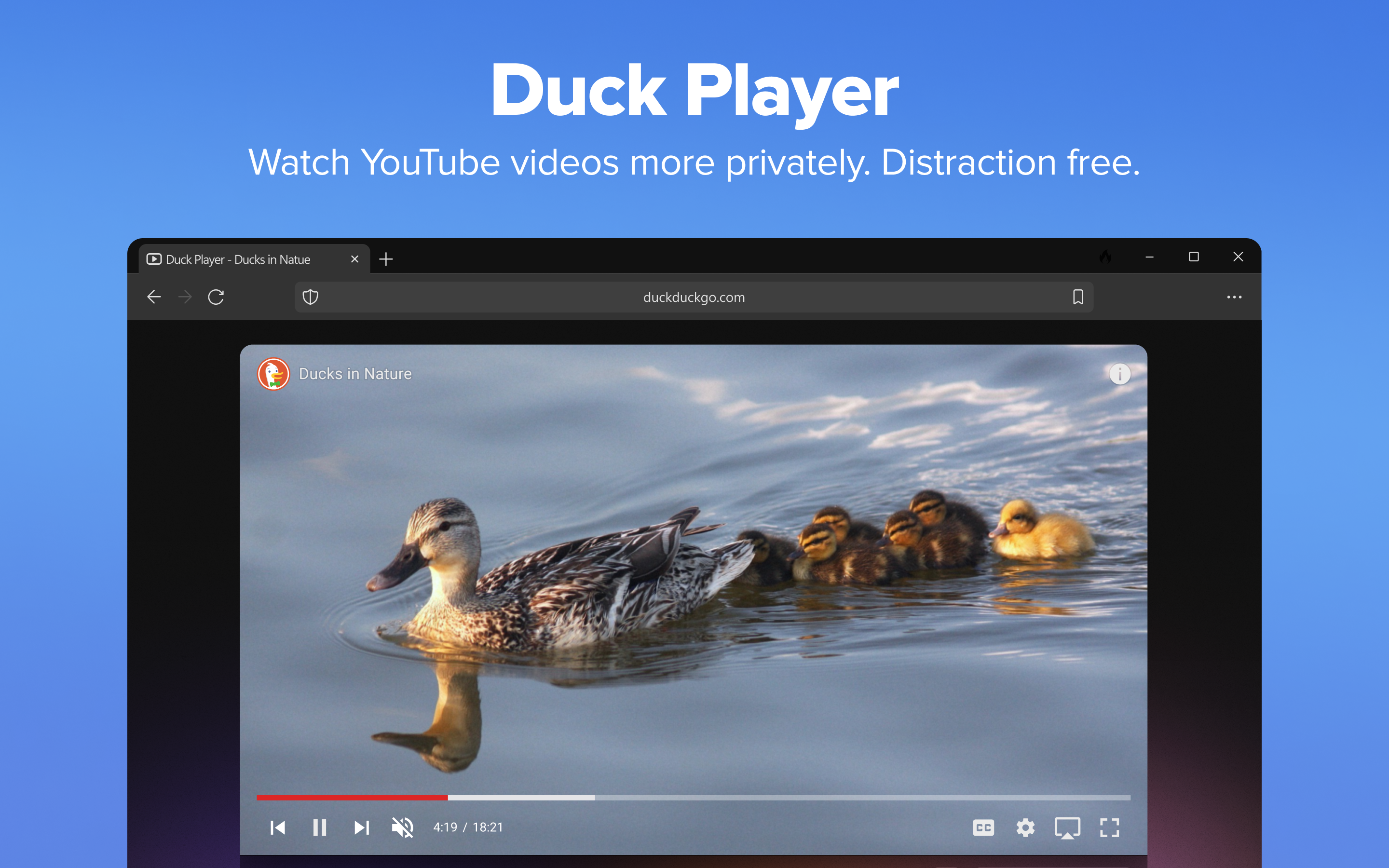
Task: Skip to the next video
Action: pos(362,827)
